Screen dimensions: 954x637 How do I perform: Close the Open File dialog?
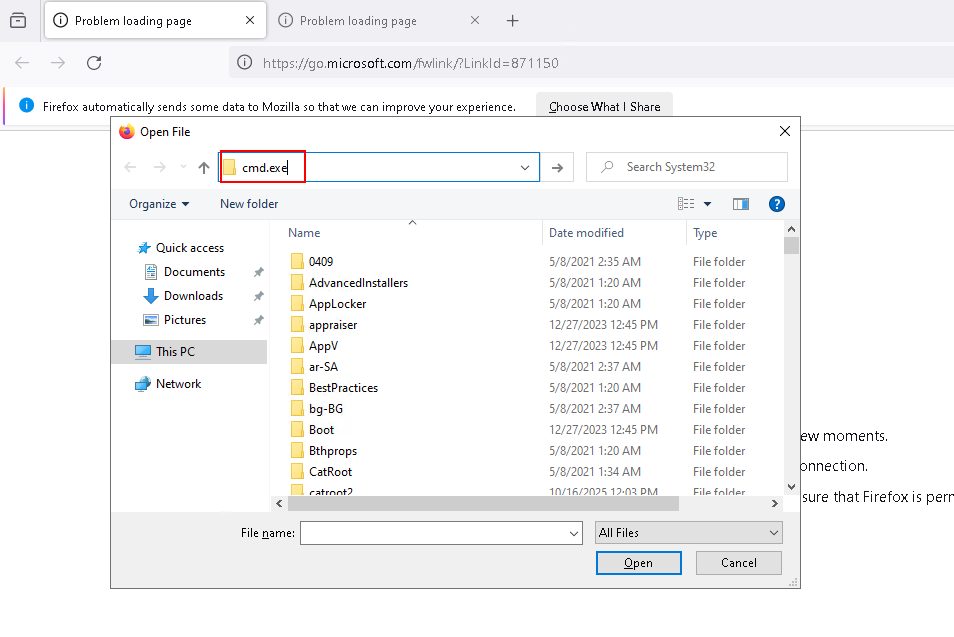coord(785,131)
